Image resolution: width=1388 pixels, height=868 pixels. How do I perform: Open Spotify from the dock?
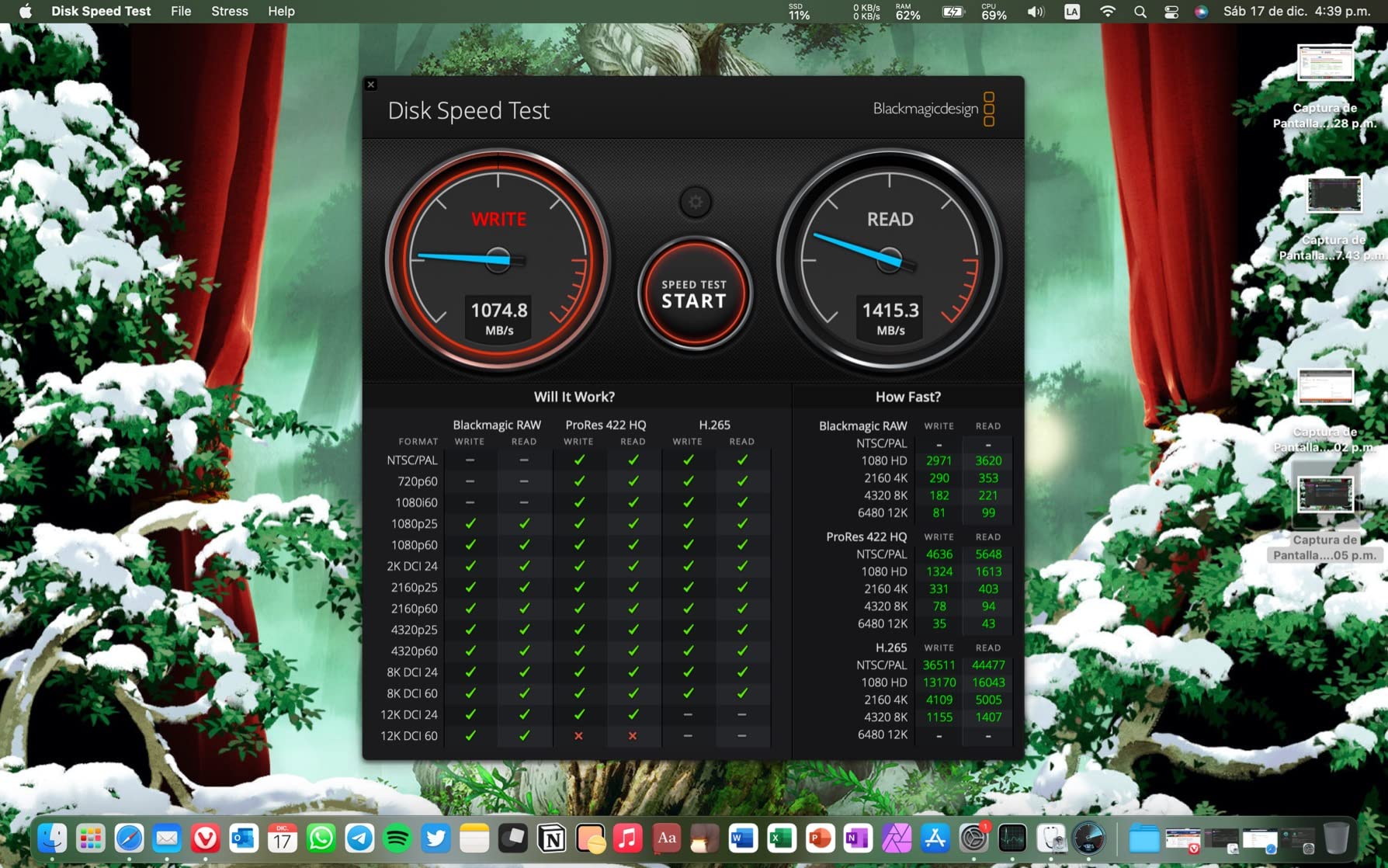pos(397,838)
